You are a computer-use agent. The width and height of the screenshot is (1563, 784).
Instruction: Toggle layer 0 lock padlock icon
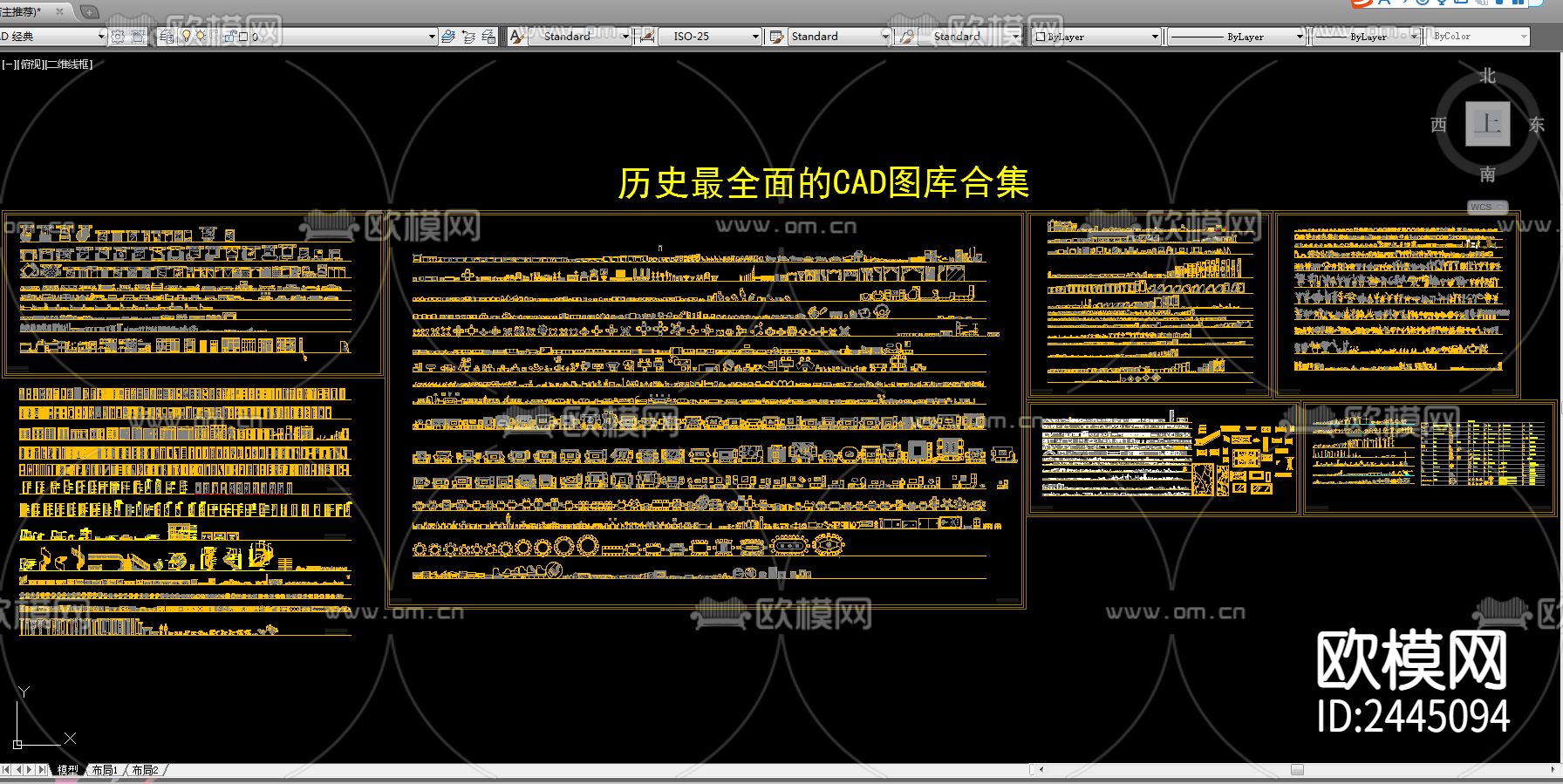[x=229, y=37]
